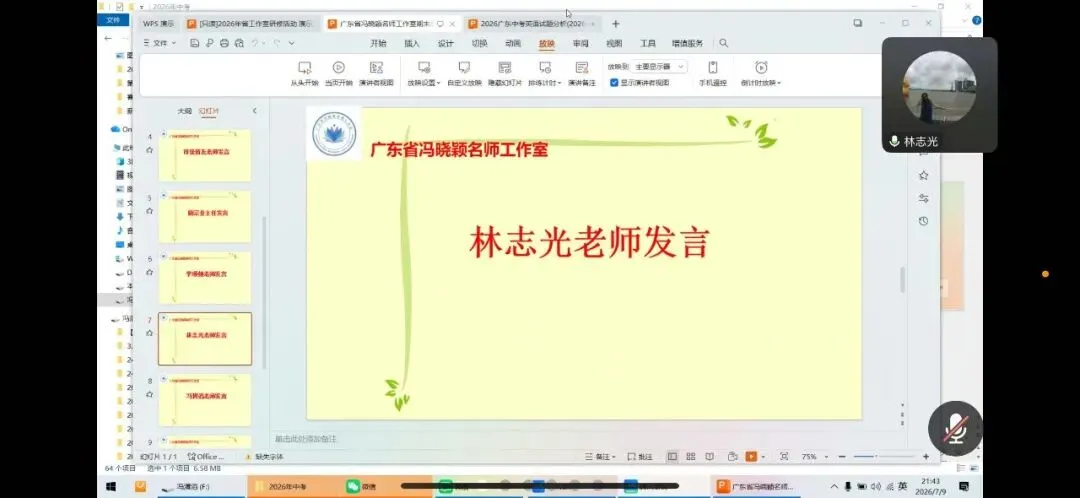Start slideshow from beginning (从头开始)
The height and width of the screenshot is (498, 1080).
304,74
